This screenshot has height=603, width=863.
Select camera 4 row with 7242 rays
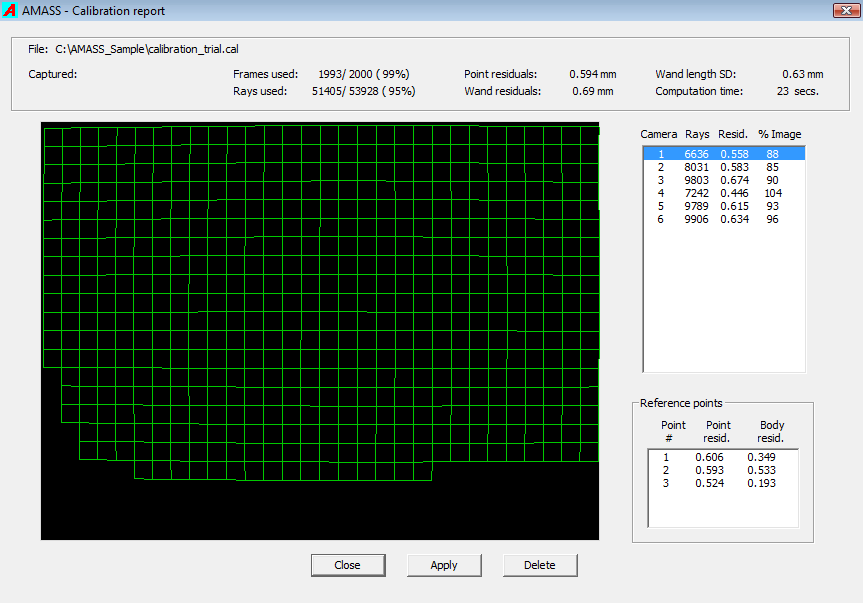pos(724,193)
